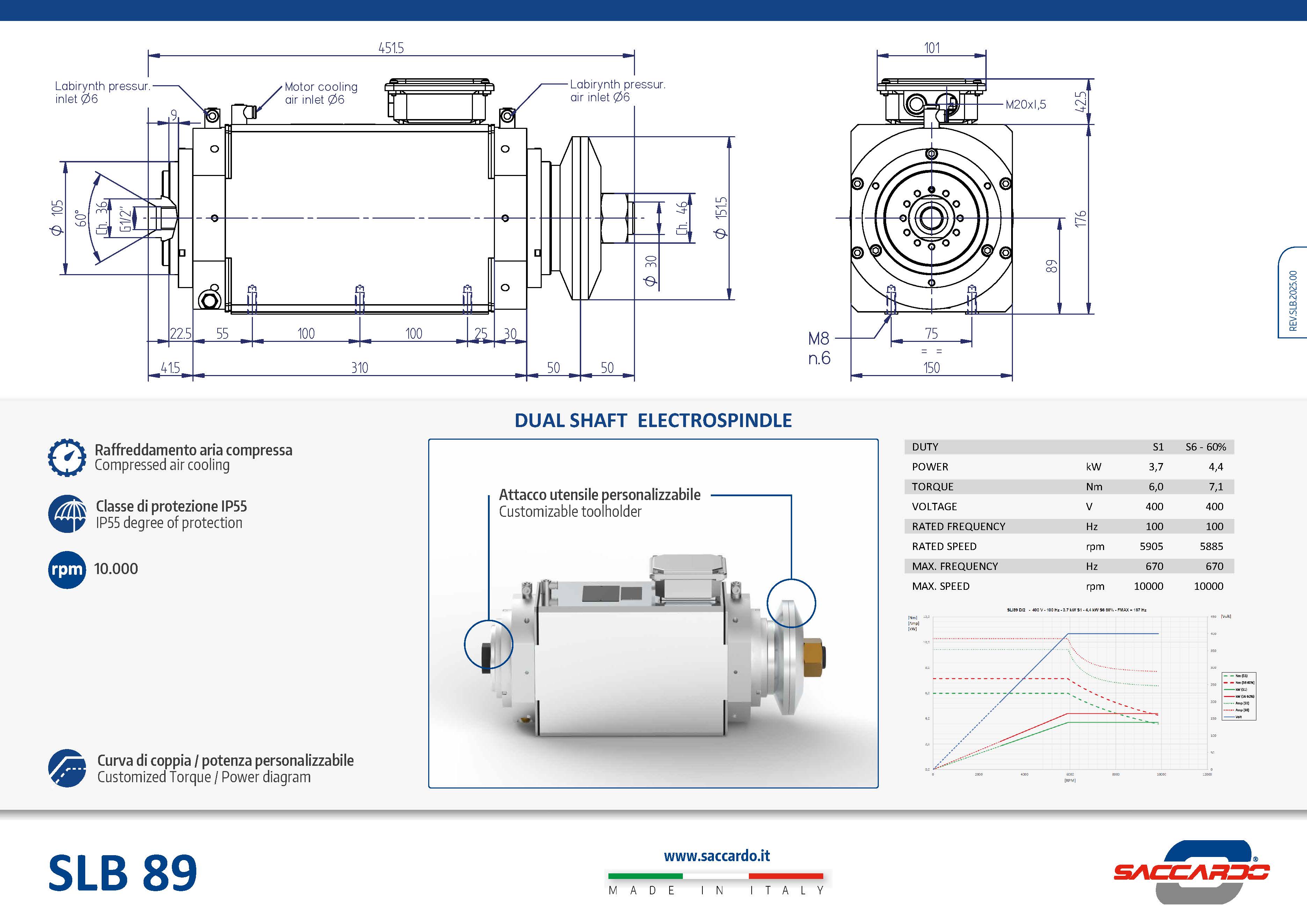Click the Motor cooling air inlet label
The image size is (1307, 924).
tap(321, 93)
